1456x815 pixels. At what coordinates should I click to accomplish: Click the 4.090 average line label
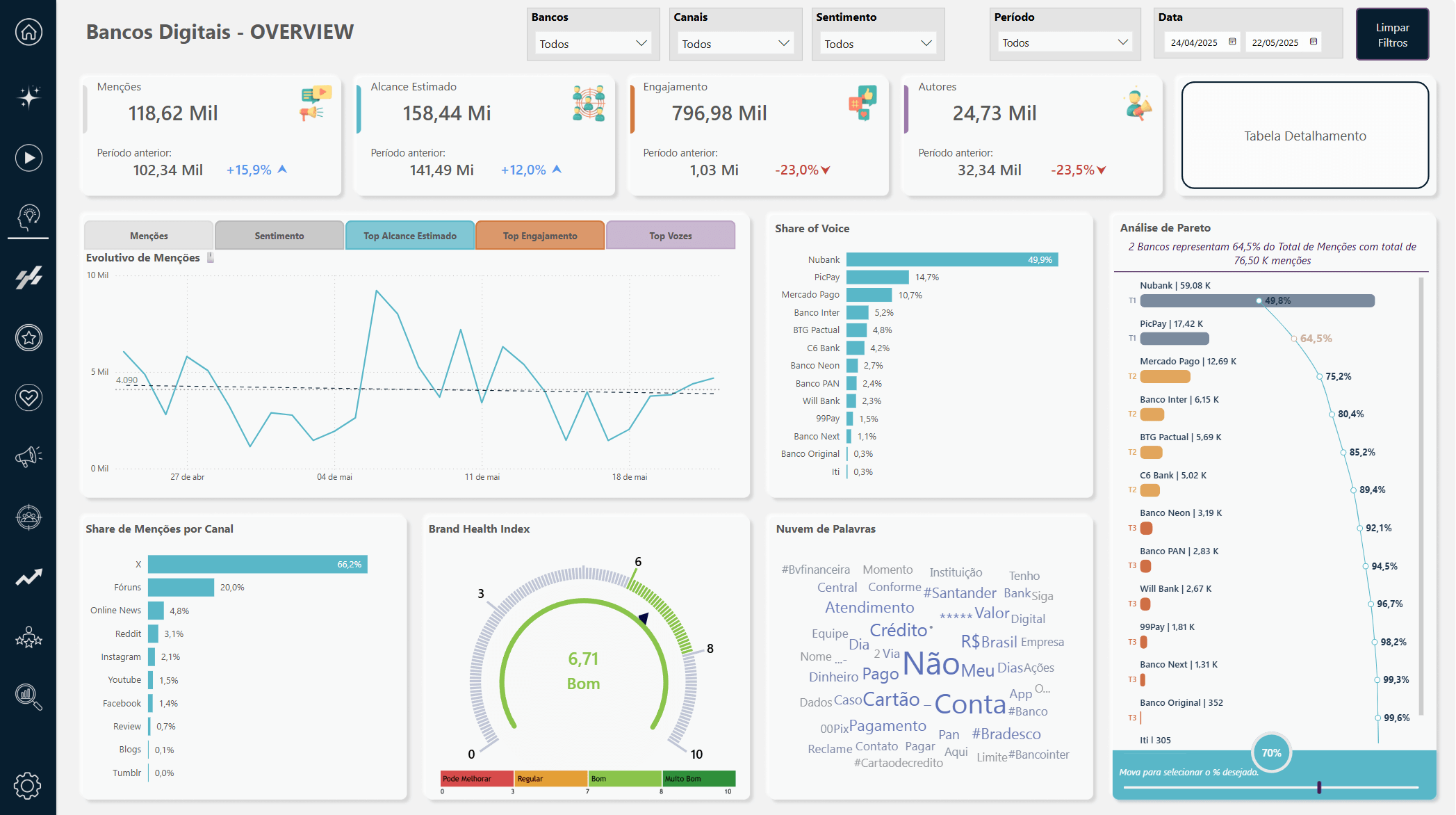(126, 380)
